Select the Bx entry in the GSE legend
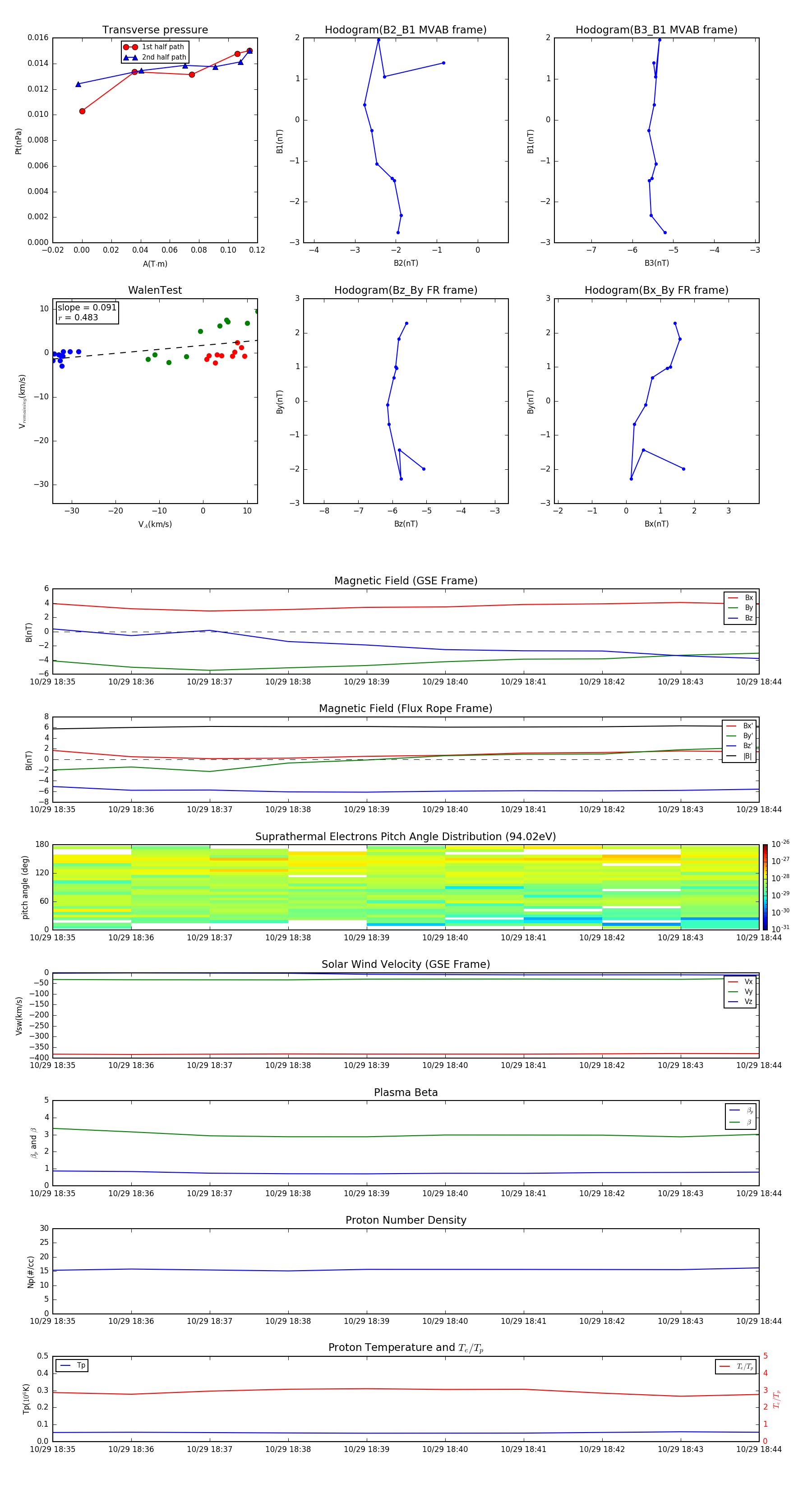This screenshot has height=1489, width=812. (x=740, y=598)
